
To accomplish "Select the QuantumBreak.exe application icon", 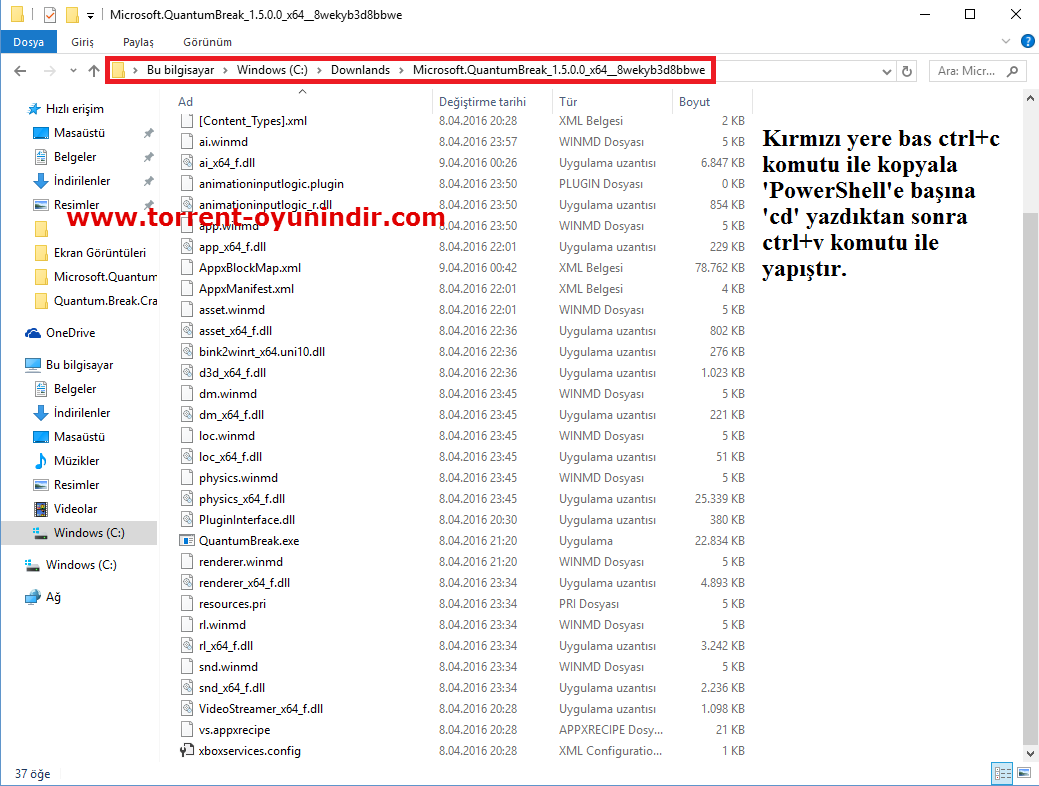I will pyautogui.click(x=187, y=541).
